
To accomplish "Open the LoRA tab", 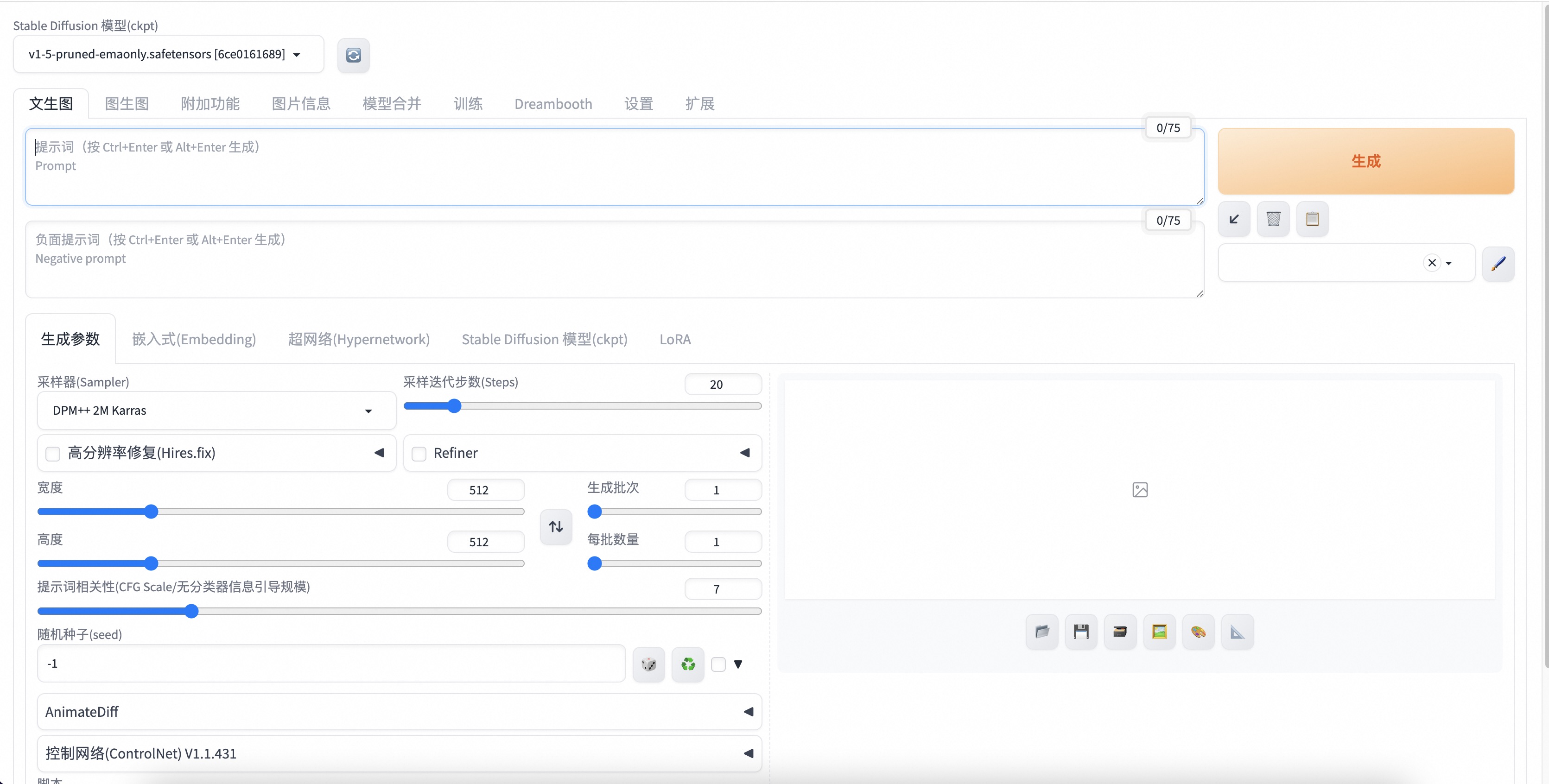I will tap(675, 340).
